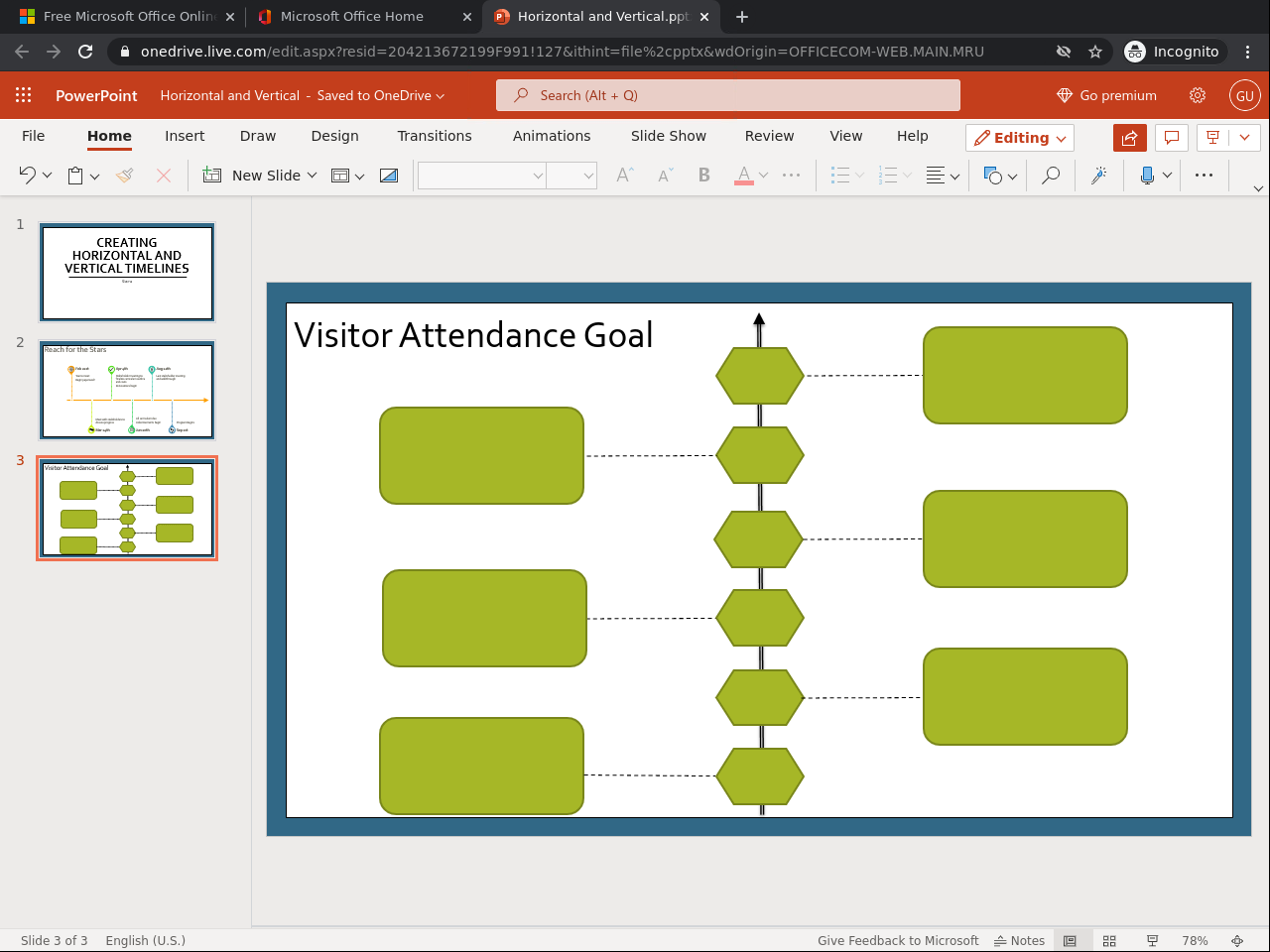1270x952 pixels.
Task: Expand the Undo dropdown arrow
Action: pyautogui.click(x=47, y=176)
